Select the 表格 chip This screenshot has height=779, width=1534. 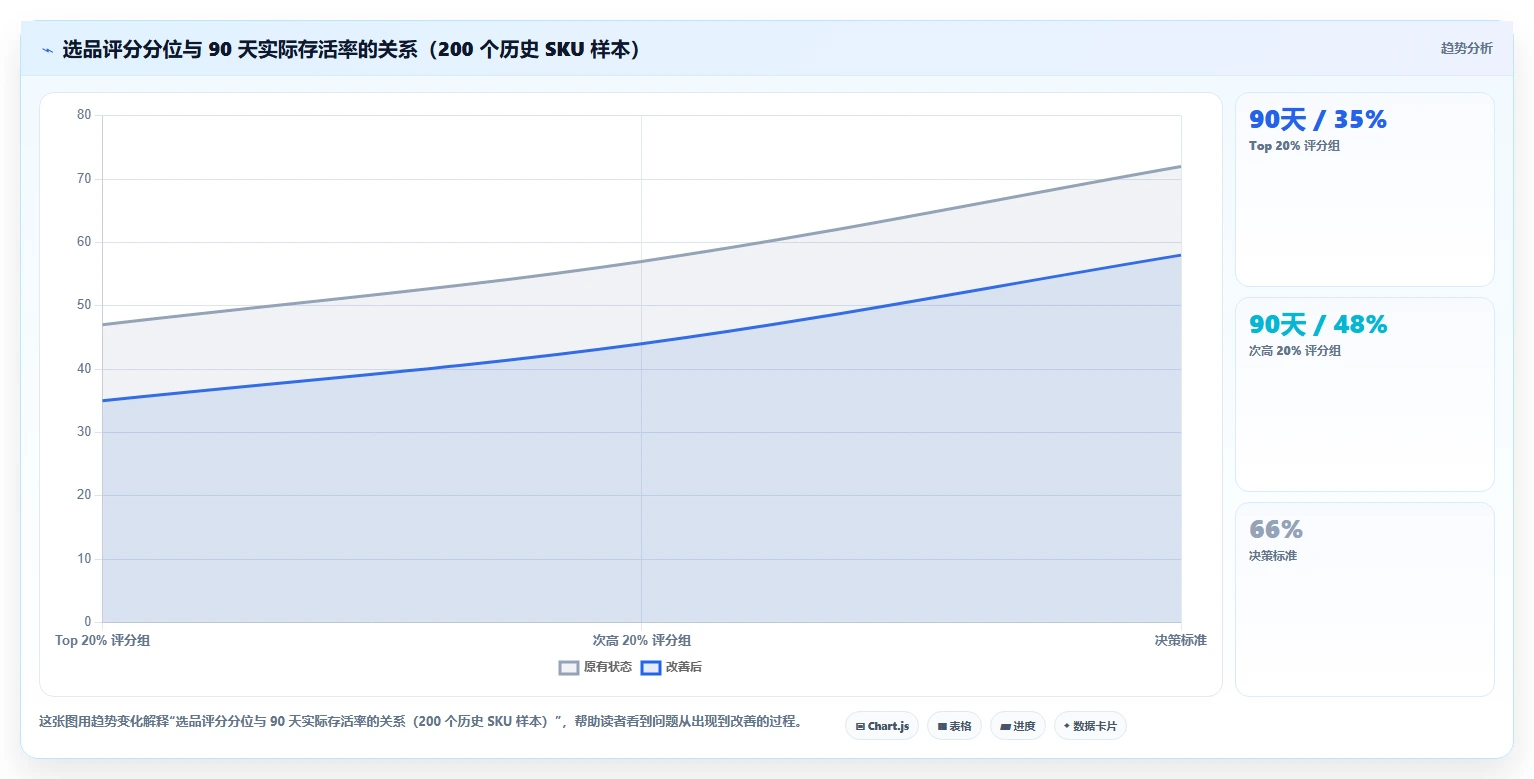(954, 726)
